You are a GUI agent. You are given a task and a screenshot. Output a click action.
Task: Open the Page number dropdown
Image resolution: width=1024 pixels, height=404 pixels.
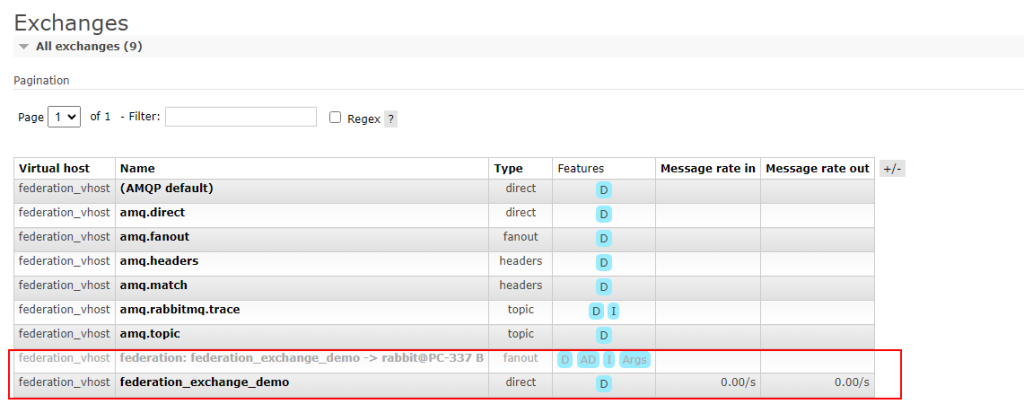(x=65, y=117)
